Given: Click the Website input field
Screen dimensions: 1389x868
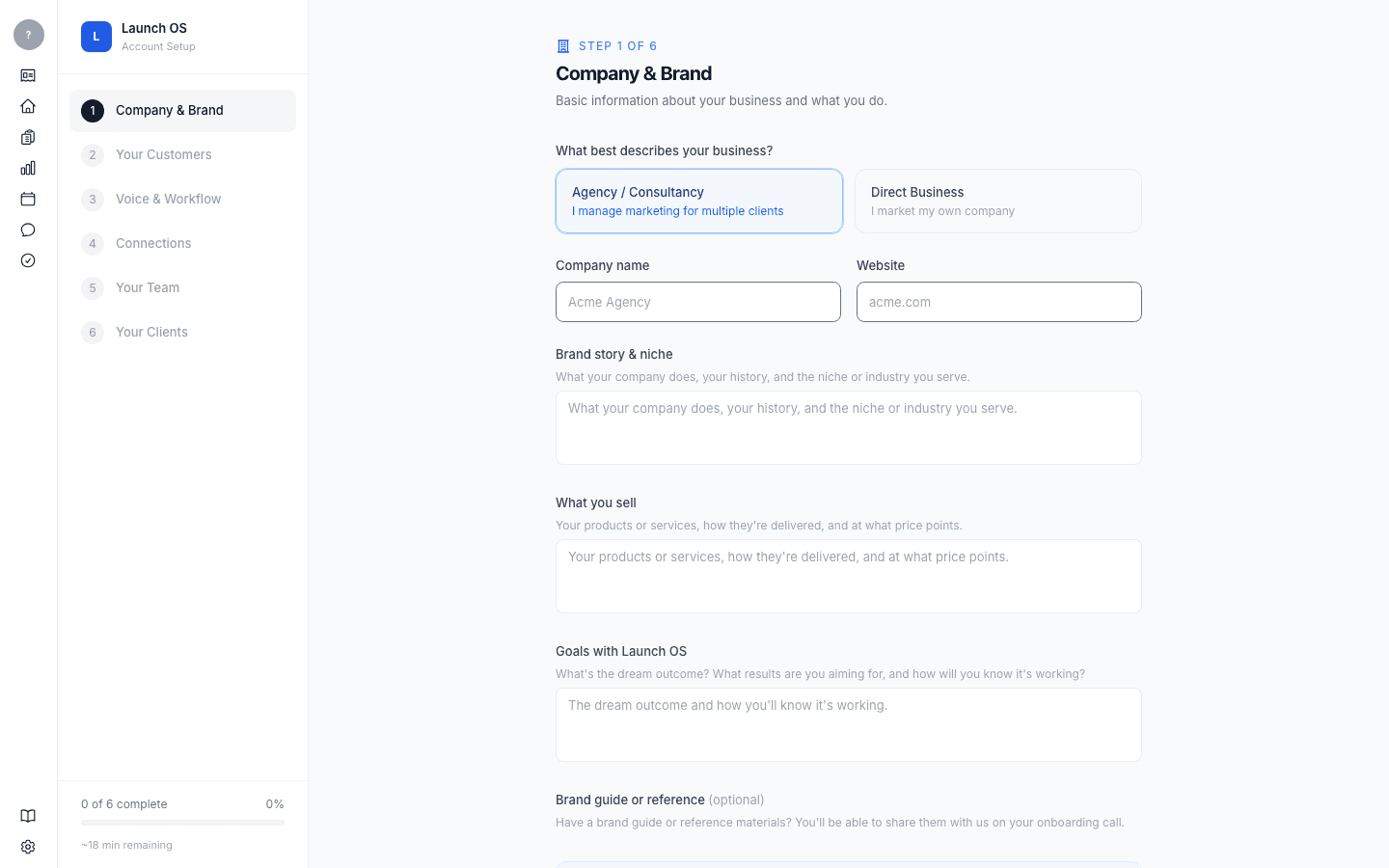Looking at the screenshot, I should (999, 302).
